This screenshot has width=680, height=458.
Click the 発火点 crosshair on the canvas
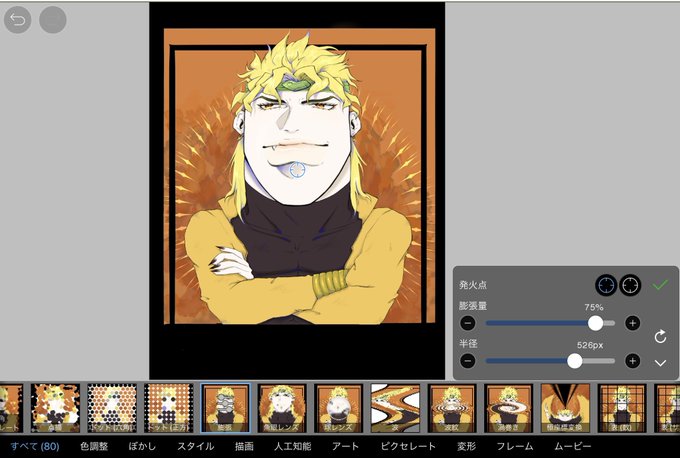click(297, 170)
